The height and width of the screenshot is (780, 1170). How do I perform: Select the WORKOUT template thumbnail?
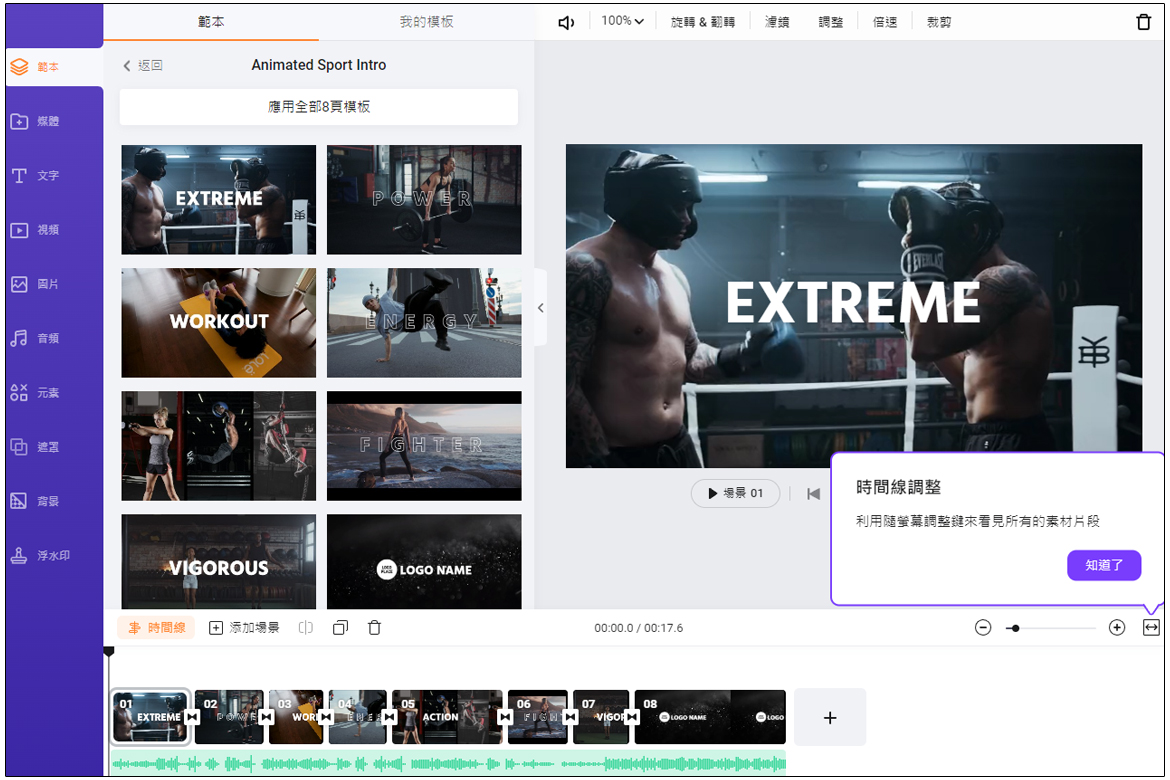[x=219, y=322]
